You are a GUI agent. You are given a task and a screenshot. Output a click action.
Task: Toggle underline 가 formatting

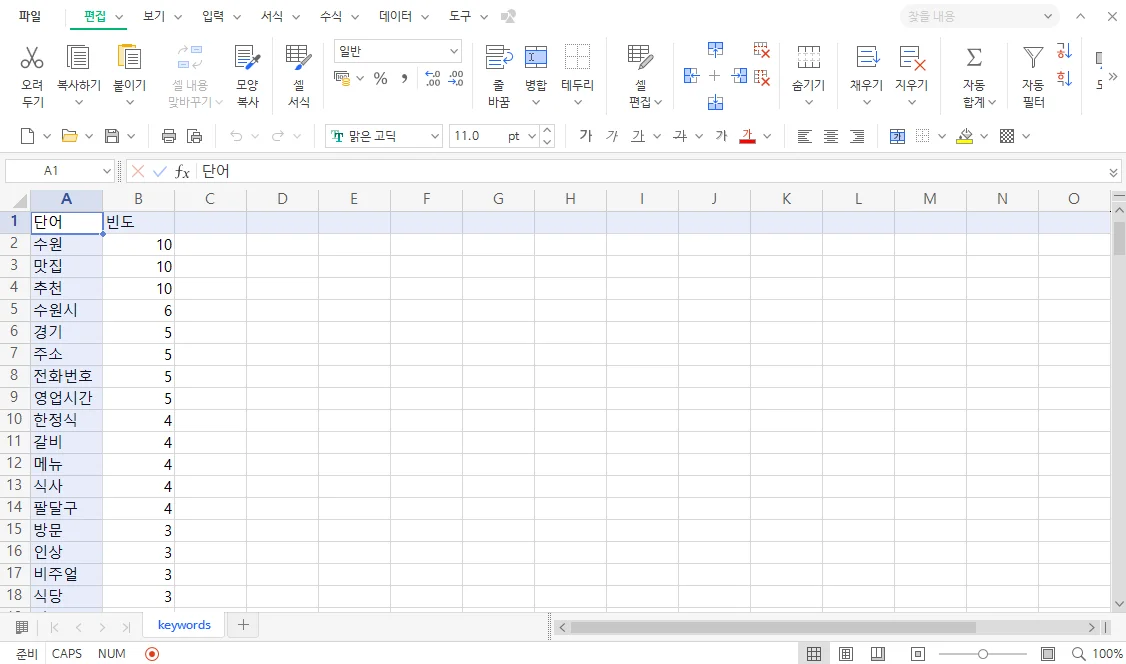(x=638, y=136)
